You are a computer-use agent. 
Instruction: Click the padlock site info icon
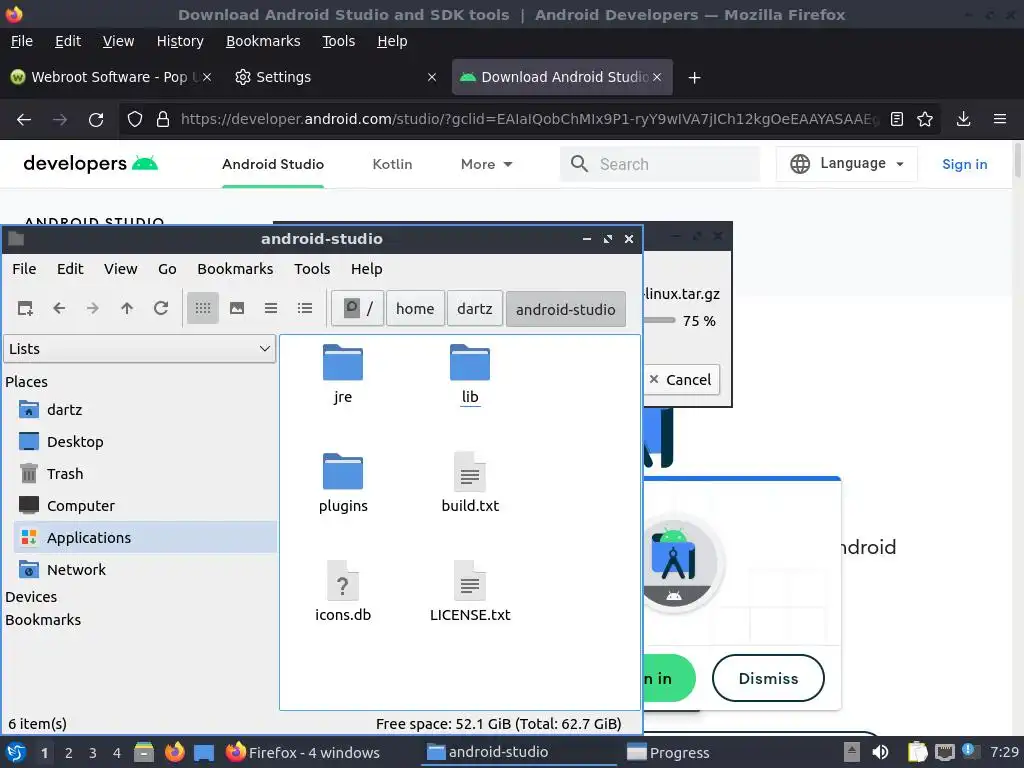[x=163, y=120]
